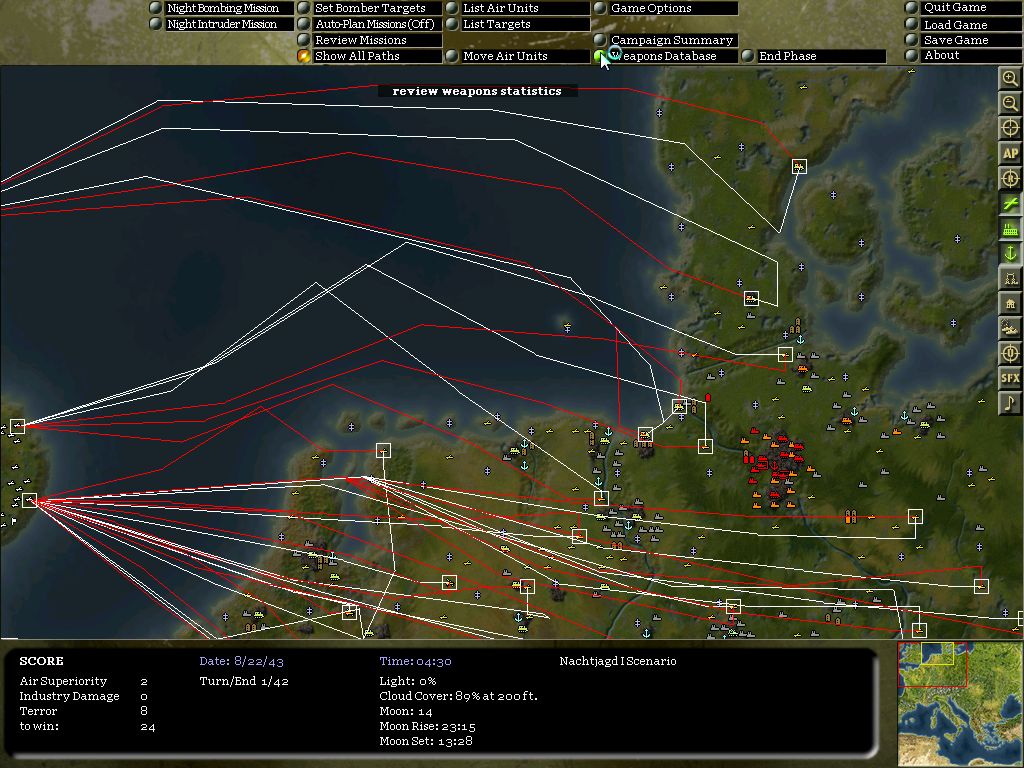Click the plain crosshair target icon in sidebar
The height and width of the screenshot is (768, 1024).
[1010, 128]
